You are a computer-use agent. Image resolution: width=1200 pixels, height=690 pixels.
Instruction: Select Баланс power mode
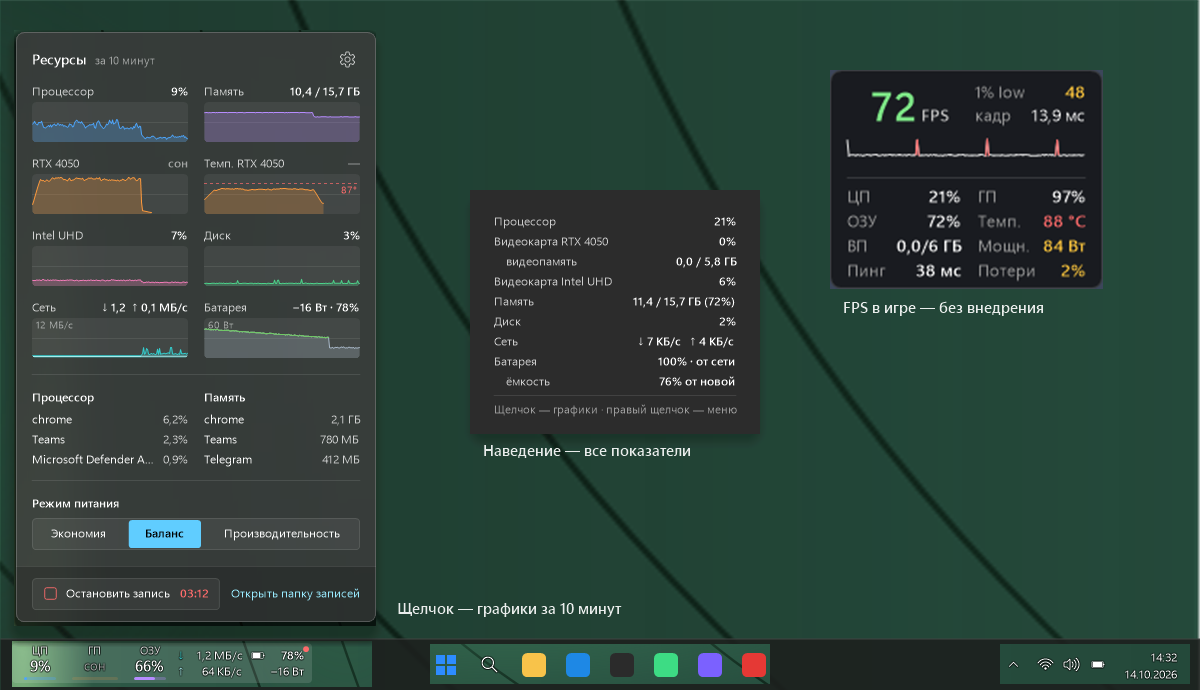click(x=165, y=534)
